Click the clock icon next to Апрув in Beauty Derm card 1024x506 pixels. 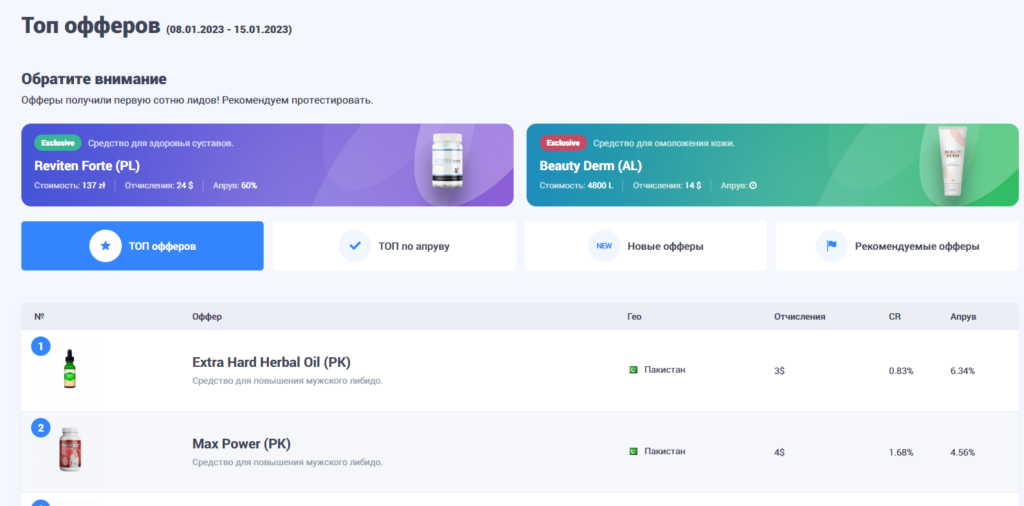[752, 185]
